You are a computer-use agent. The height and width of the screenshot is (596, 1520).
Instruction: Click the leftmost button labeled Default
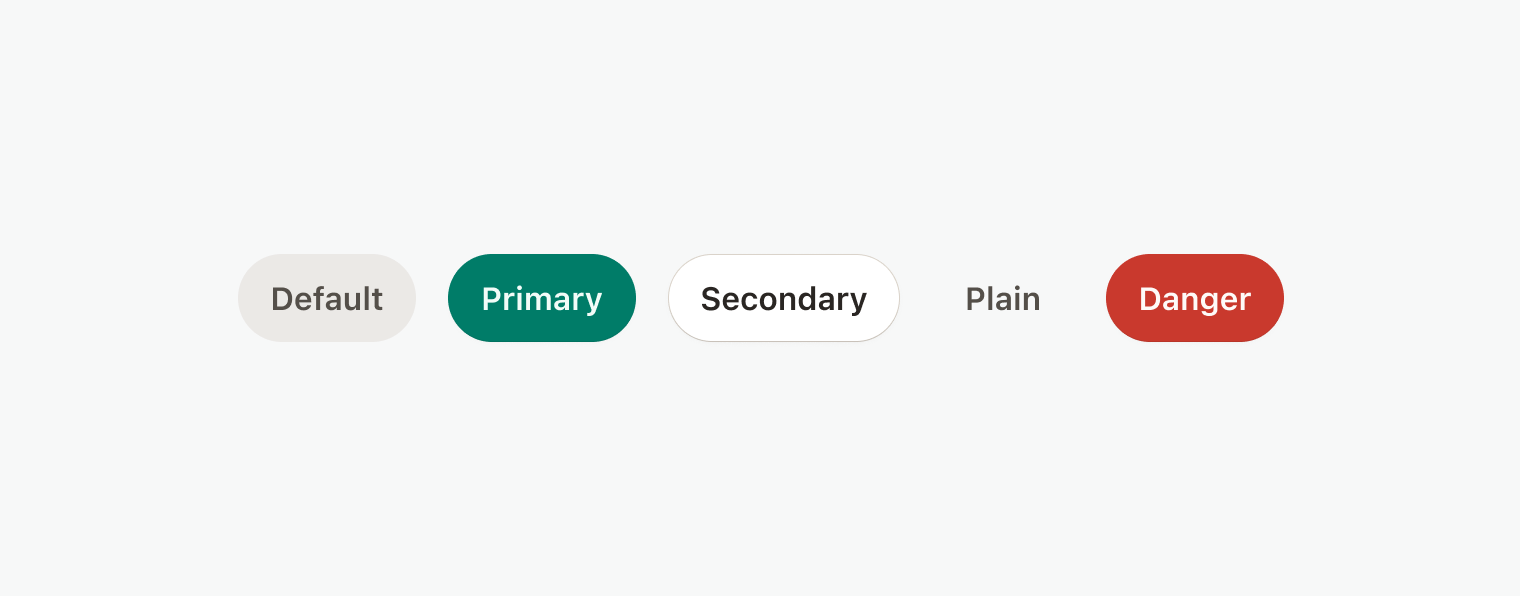326,298
